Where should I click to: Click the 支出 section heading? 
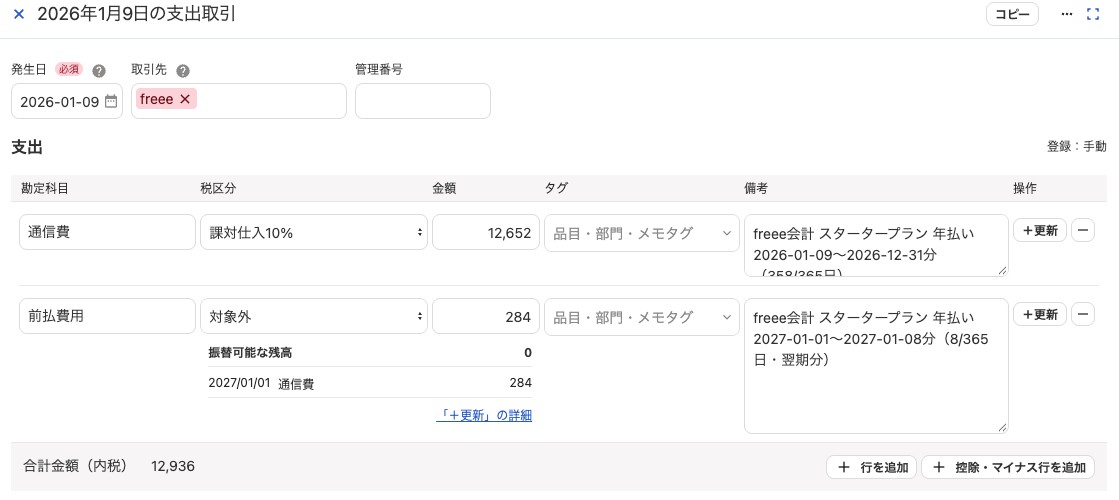tap(27, 148)
